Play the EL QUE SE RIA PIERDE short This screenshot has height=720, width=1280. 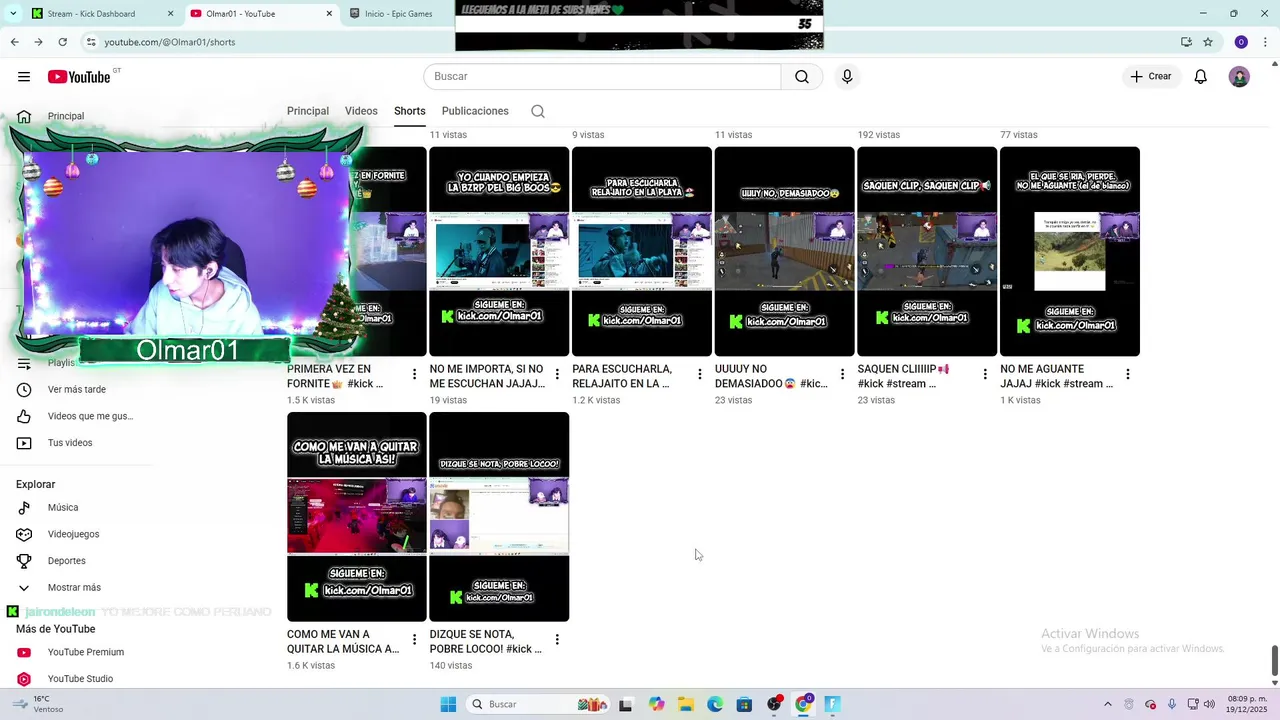click(x=1070, y=251)
